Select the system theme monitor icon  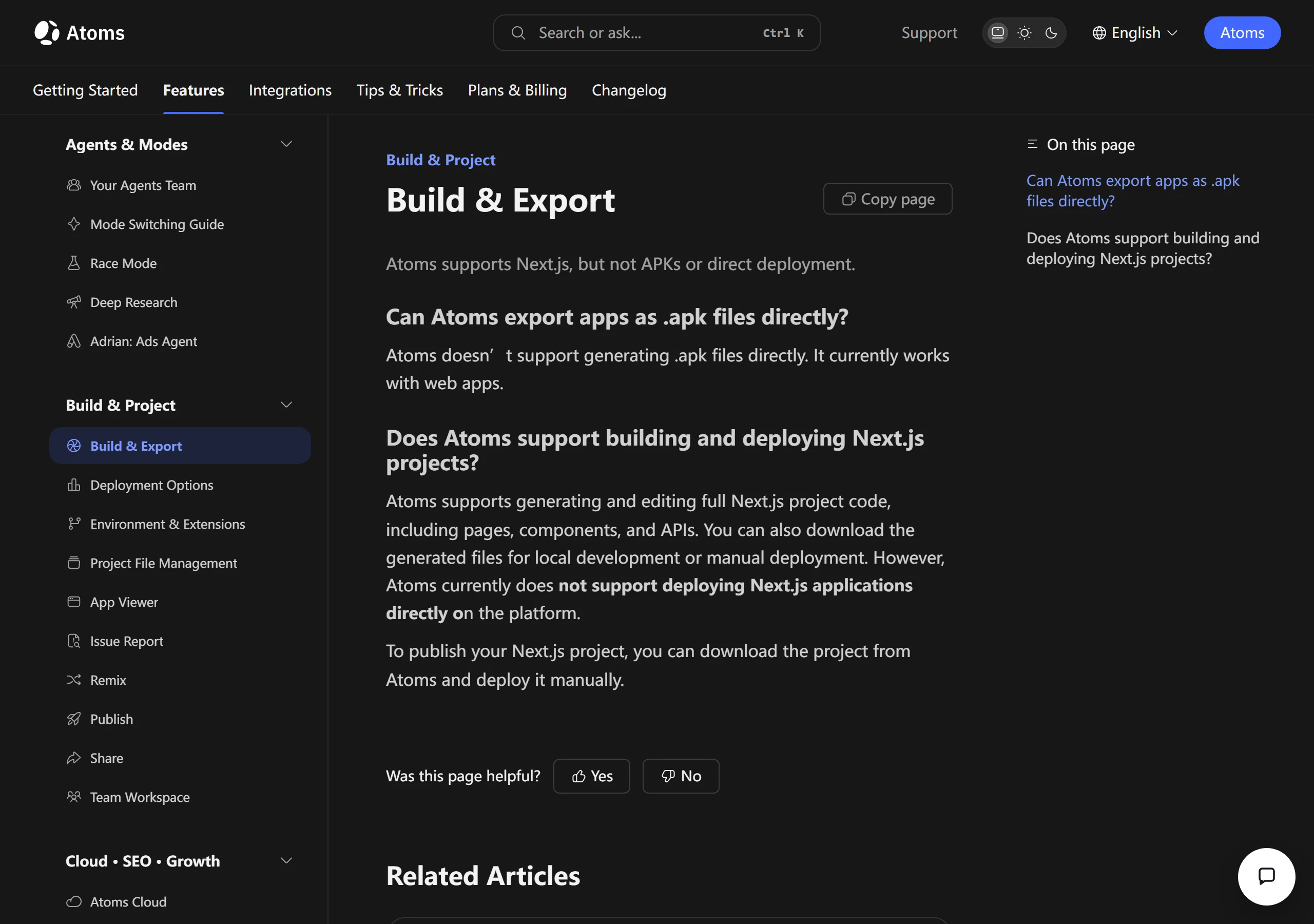point(997,33)
